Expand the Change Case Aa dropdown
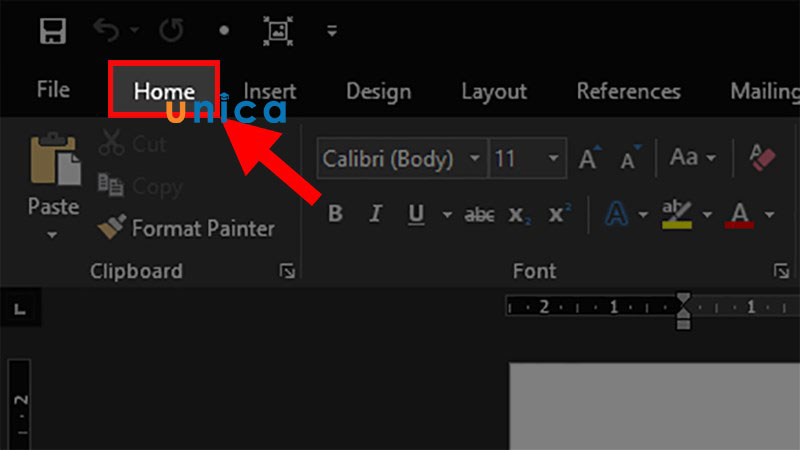 click(x=693, y=158)
